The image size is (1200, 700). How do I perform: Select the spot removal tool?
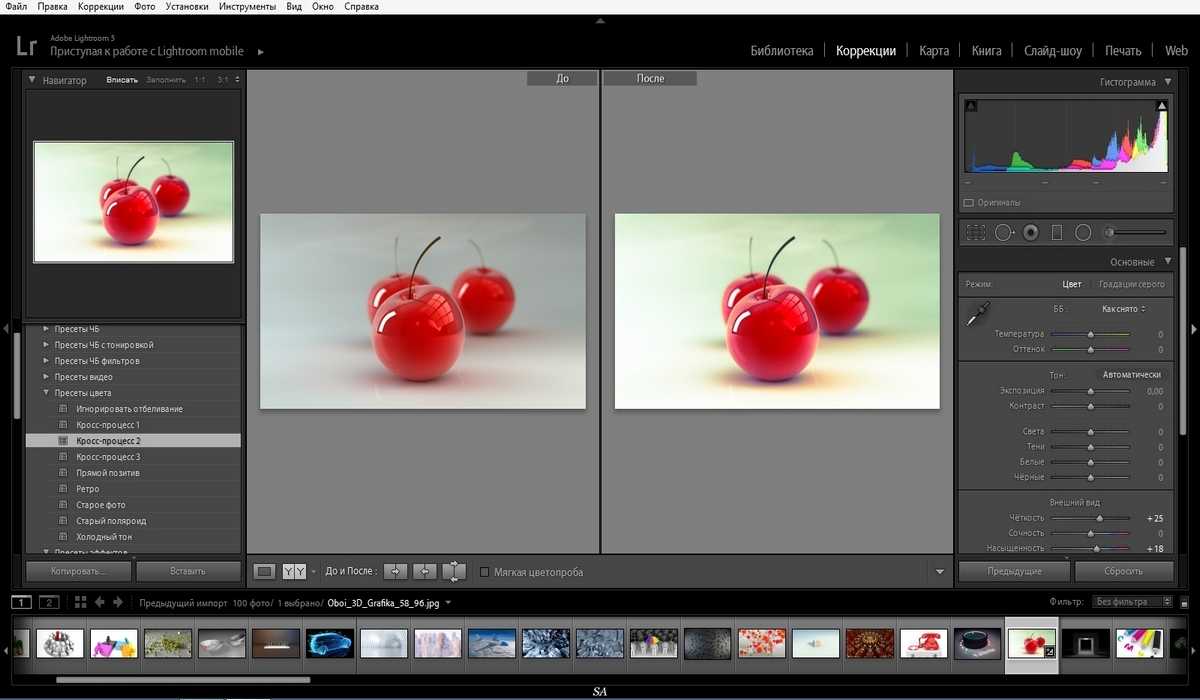point(1005,232)
